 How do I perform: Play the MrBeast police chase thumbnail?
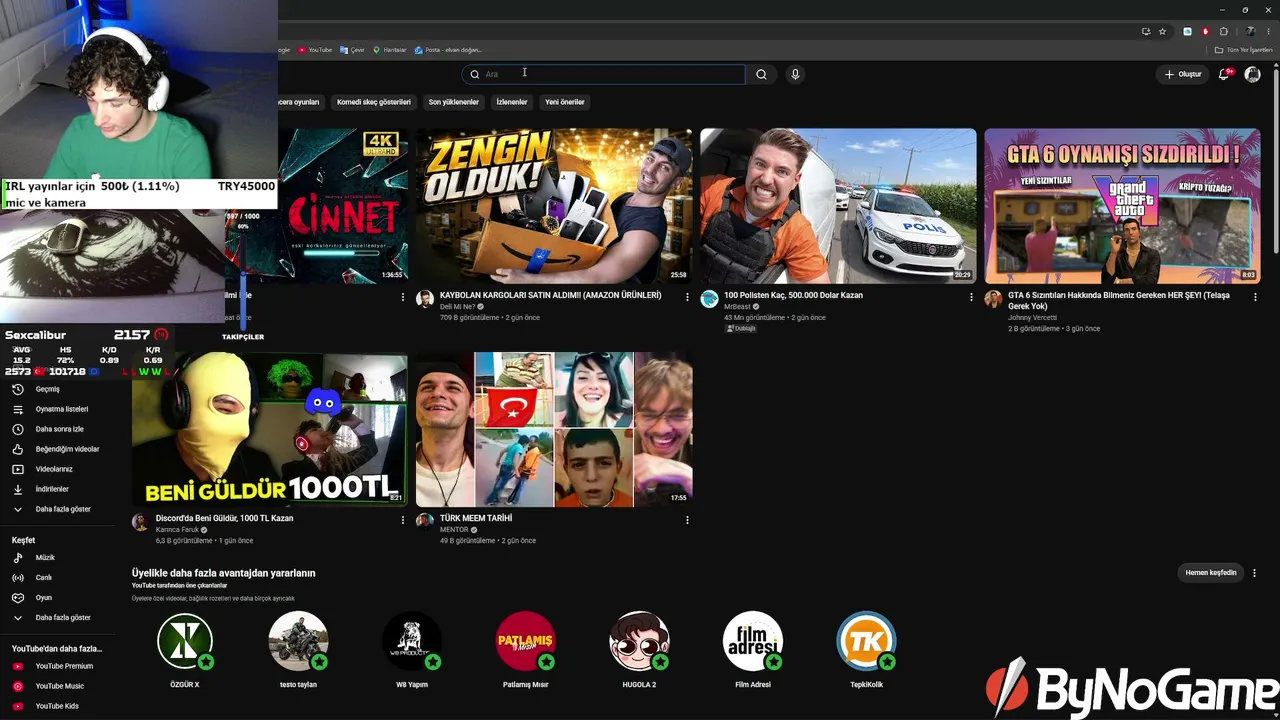[838, 206]
